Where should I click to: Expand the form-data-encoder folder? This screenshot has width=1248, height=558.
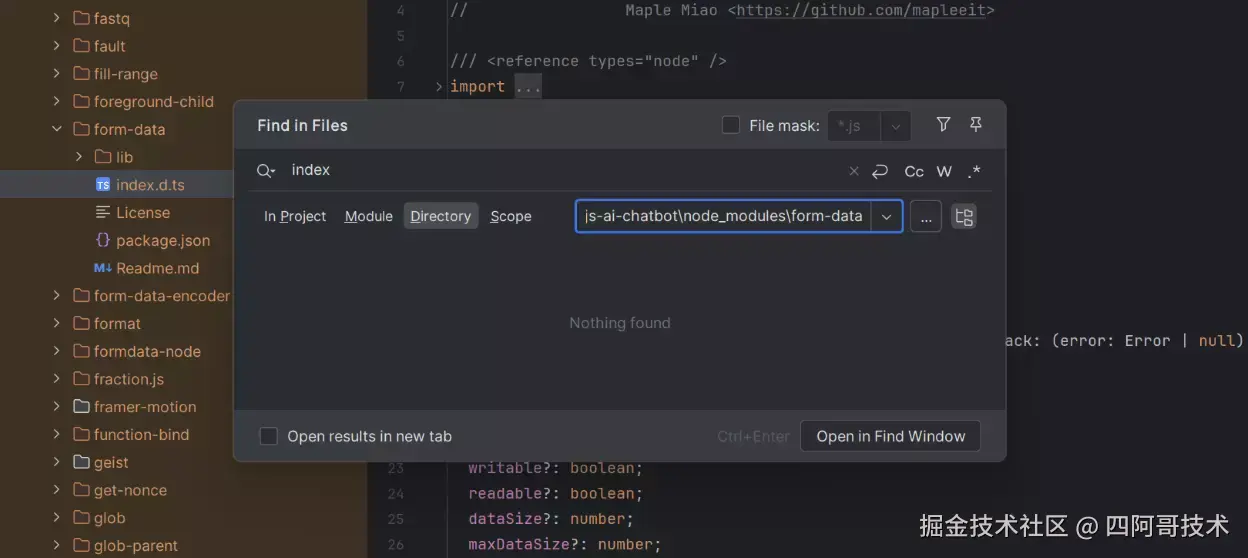(x=57, y=296)
